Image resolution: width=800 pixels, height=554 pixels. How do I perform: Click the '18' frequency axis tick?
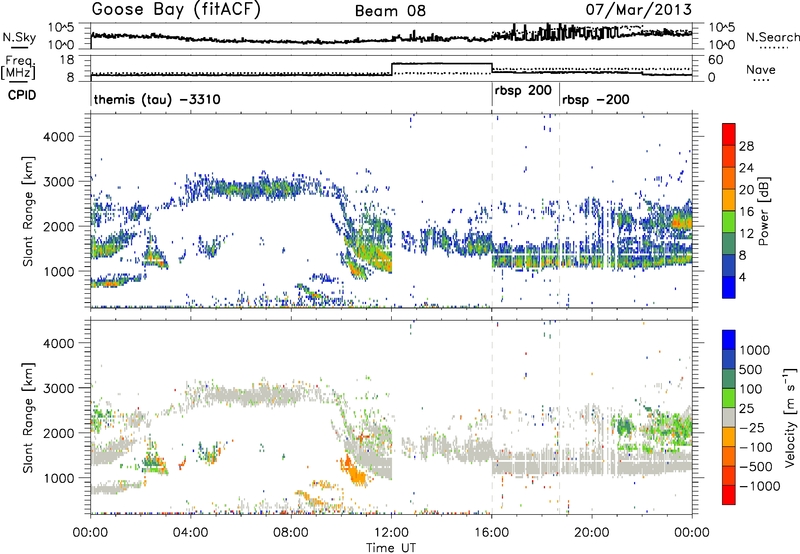tap(67, 60)
